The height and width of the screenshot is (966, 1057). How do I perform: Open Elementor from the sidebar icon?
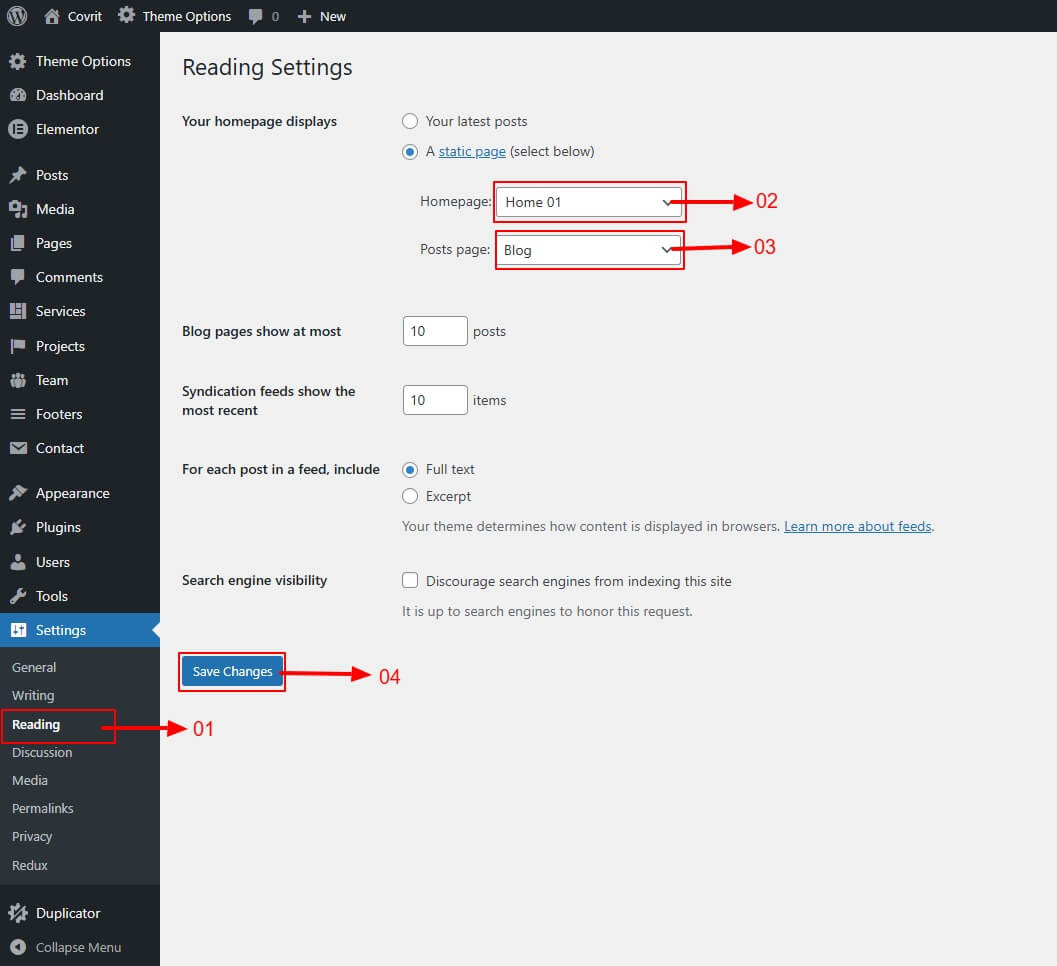(17, 129)
